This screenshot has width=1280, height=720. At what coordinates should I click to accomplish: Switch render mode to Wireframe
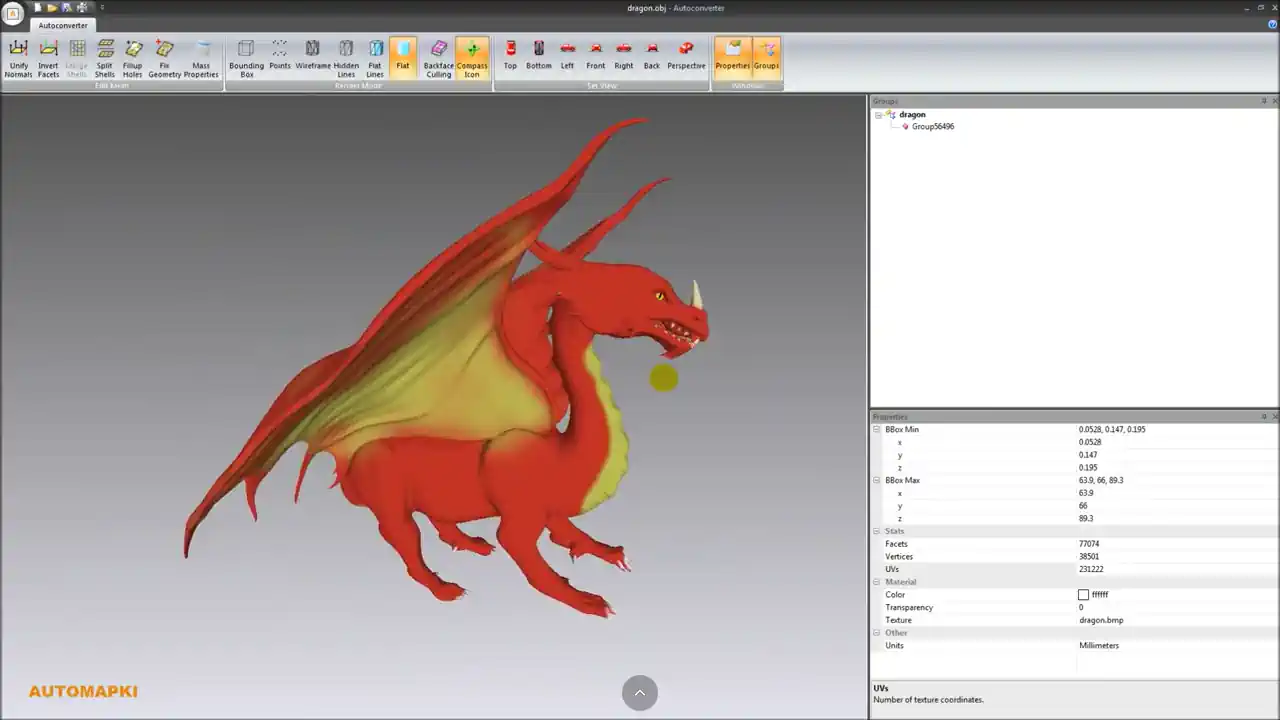click(x=312, y=56)
